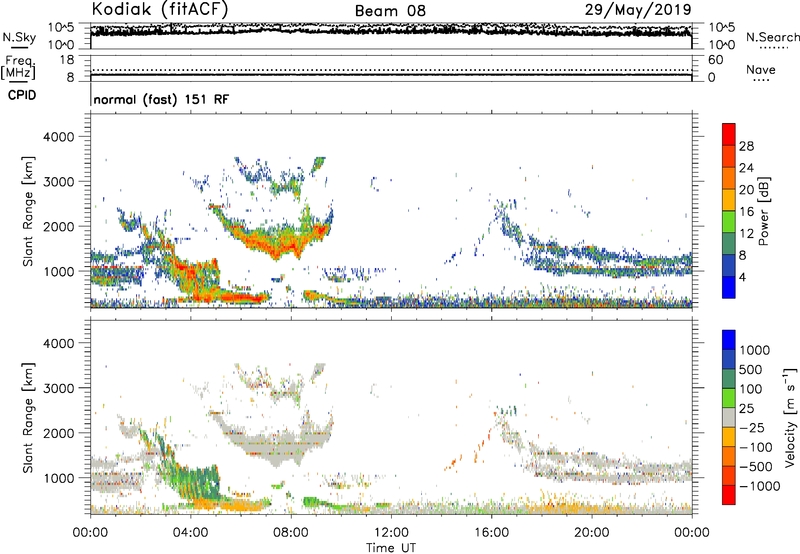Click the red bottom segment of Velocity colorbar
The height and width of the screenshot is (554, 800).
[x=729, y=495]
